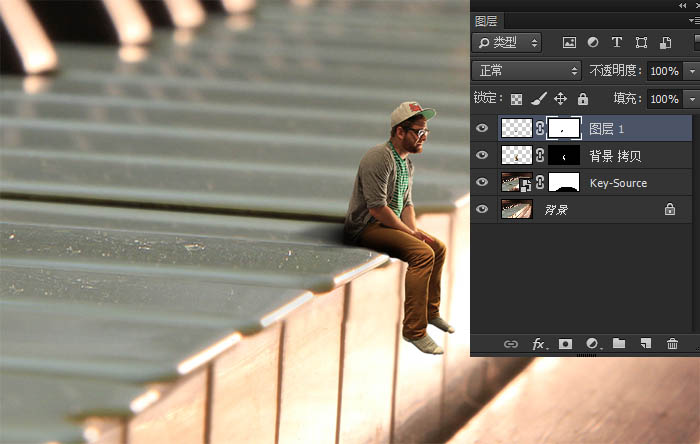Open the 类型 filter type dropdown
Image resolution: width=700 pixels, height=444 pixels.
(507, 43)
